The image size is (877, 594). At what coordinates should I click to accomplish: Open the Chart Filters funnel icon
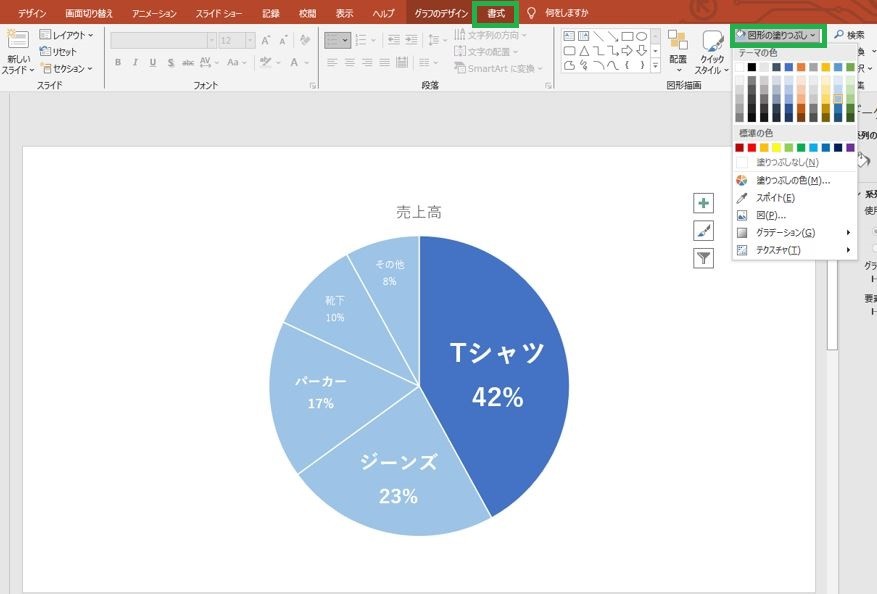(703, 258)
